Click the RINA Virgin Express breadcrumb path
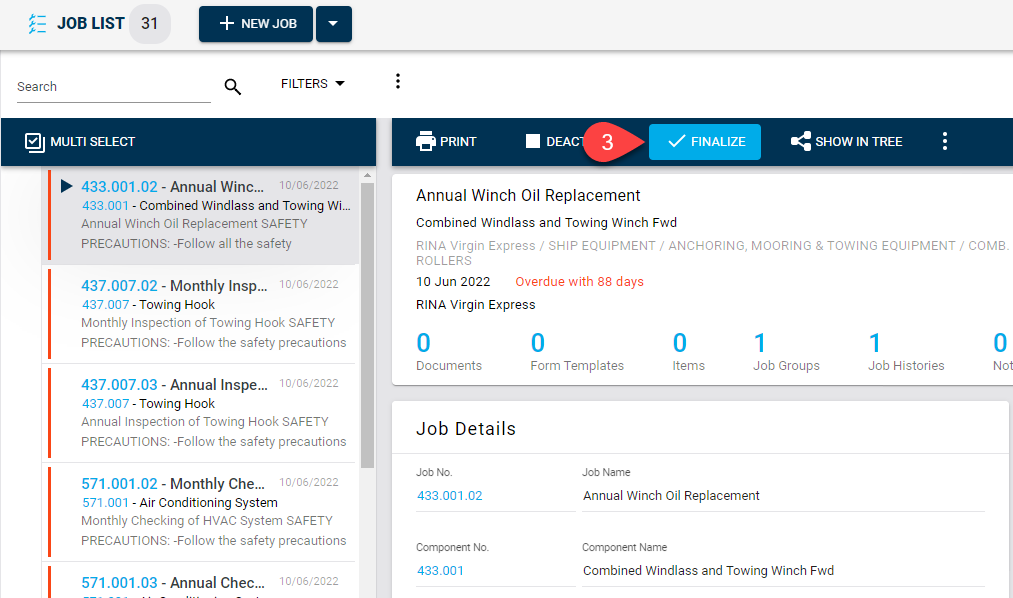Image resolution: width=1013 pixels, height=598 pixels. 712,253
